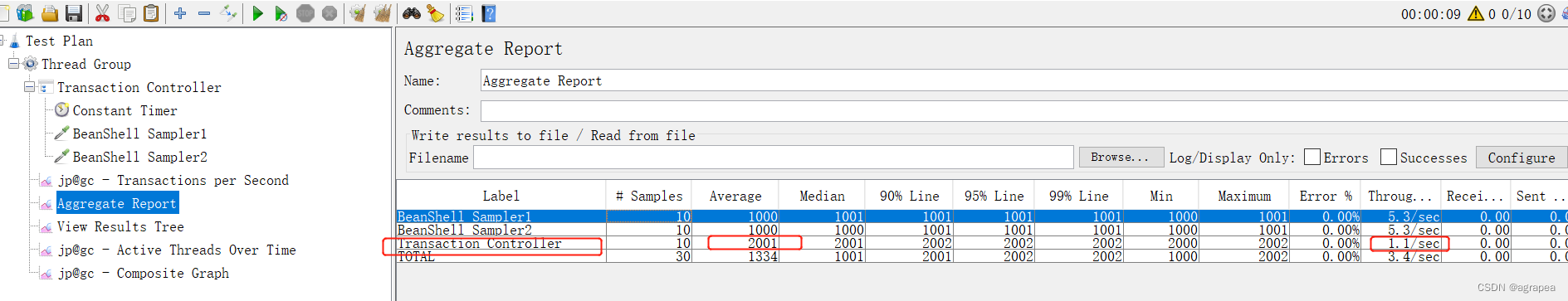Select Constant Timer in tree
The height and width of the screenshot is (301, 1568).
coord(125,110)
